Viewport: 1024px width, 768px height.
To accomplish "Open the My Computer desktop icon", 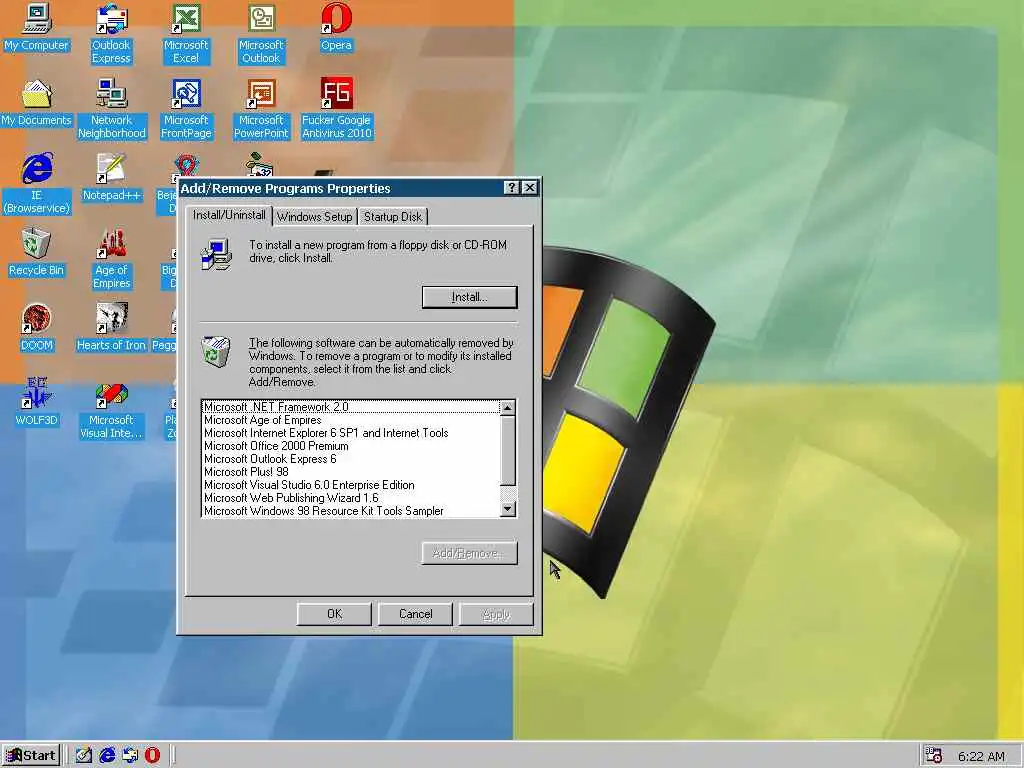I will click(x=36, y=28).
